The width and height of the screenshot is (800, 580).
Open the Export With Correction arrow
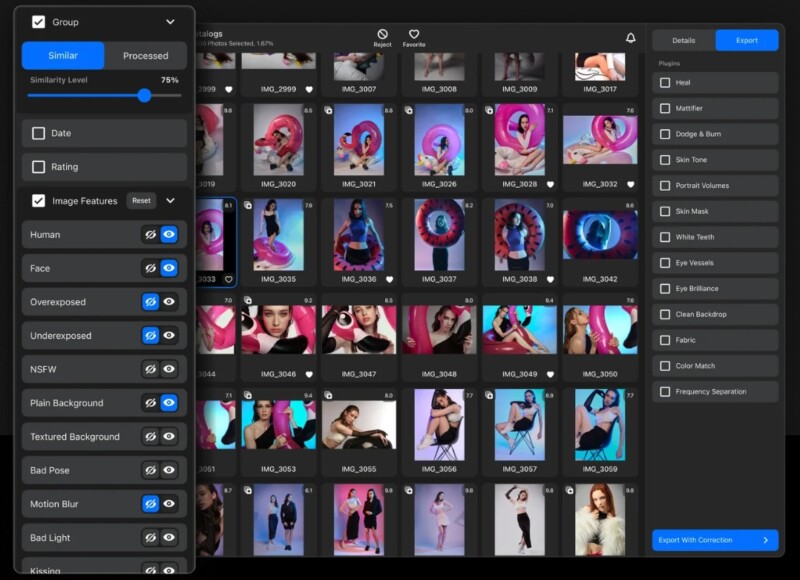coord(765,540)
